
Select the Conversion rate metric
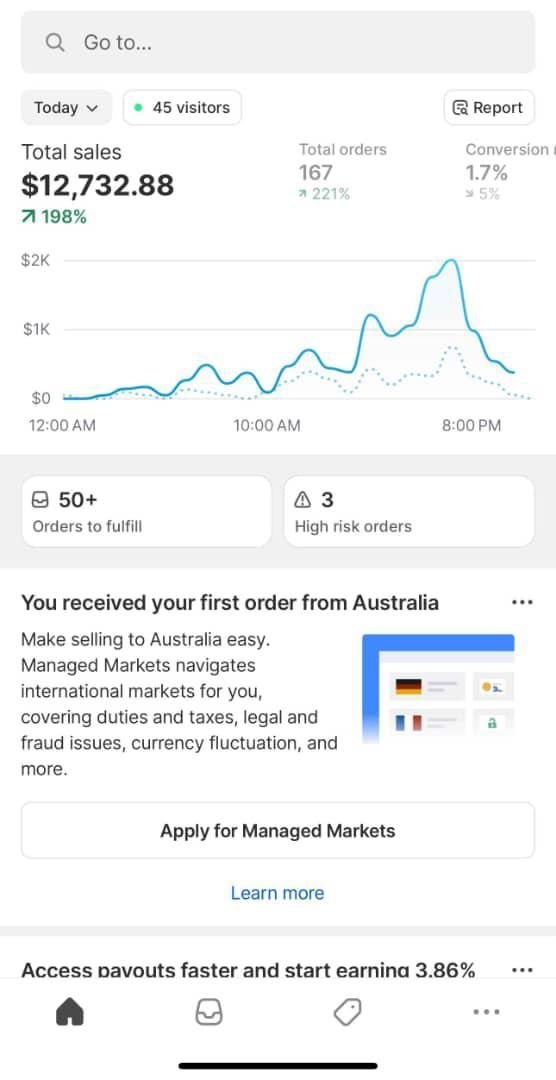tap(510, 172)
